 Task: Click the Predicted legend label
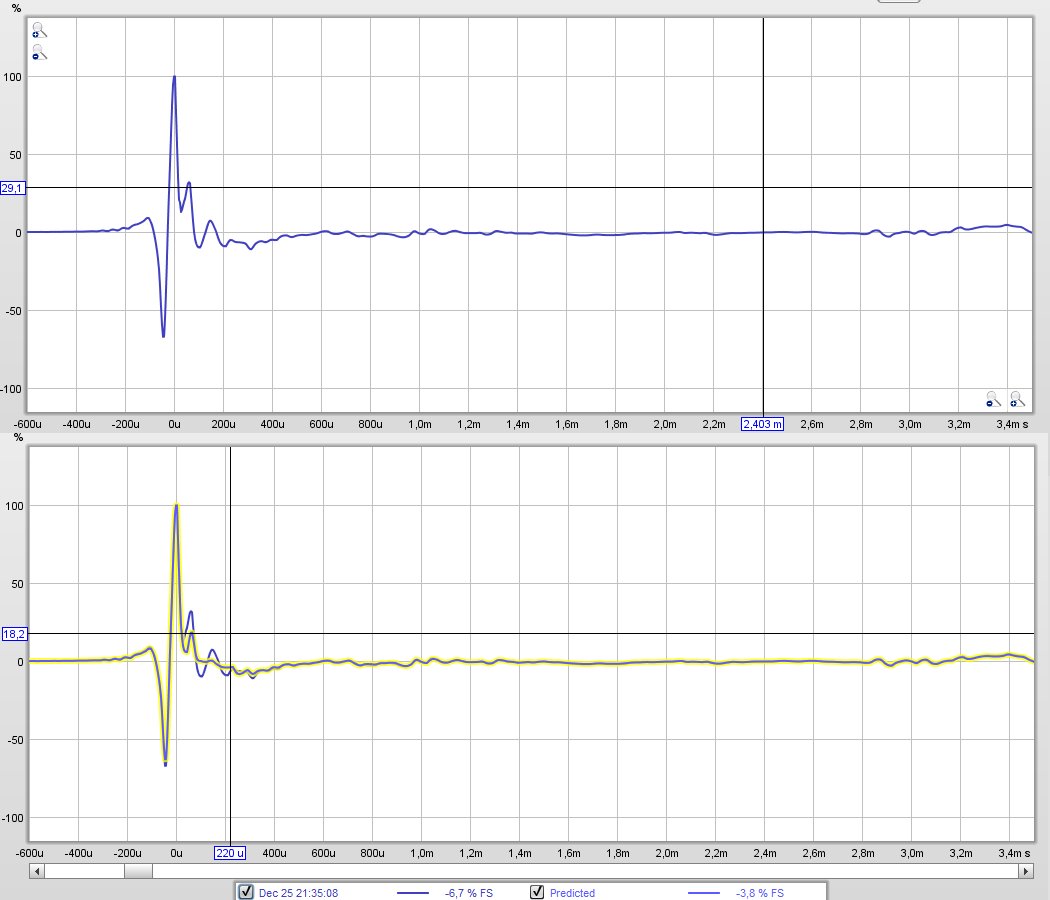[x=572, y=893]
